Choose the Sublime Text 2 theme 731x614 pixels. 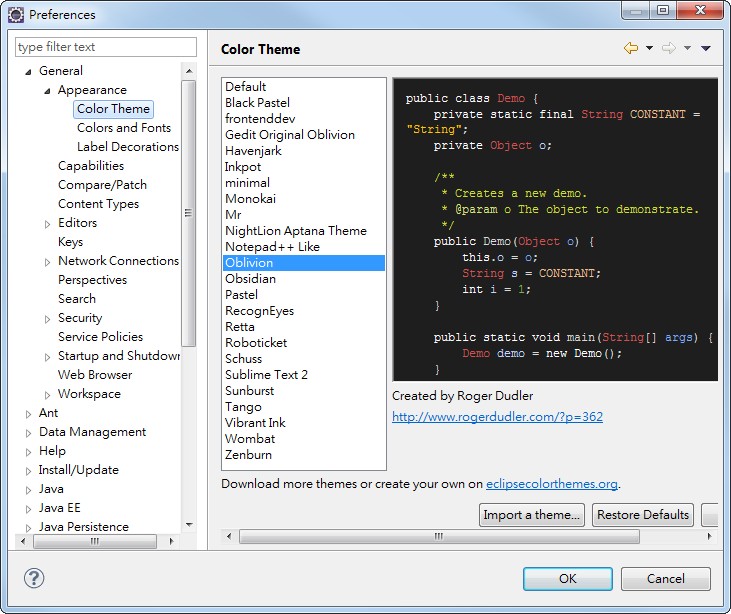[304, 375]
